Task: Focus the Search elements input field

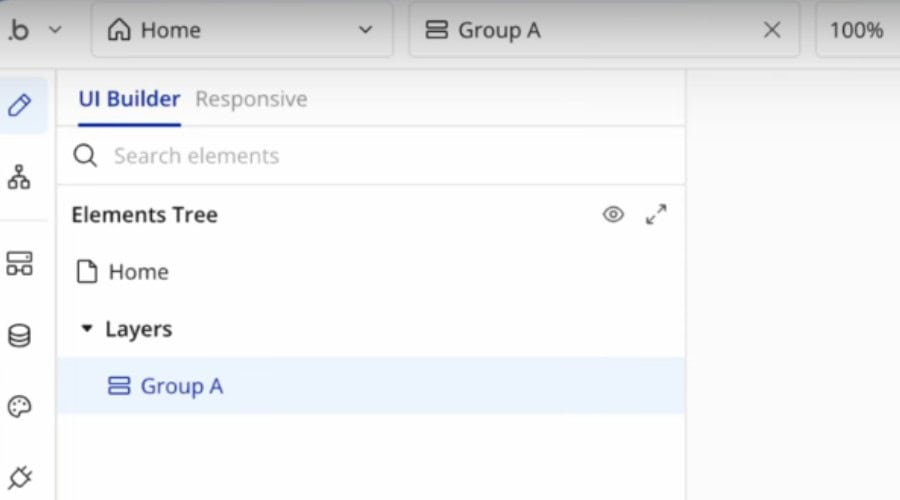Action: (371, 156)
